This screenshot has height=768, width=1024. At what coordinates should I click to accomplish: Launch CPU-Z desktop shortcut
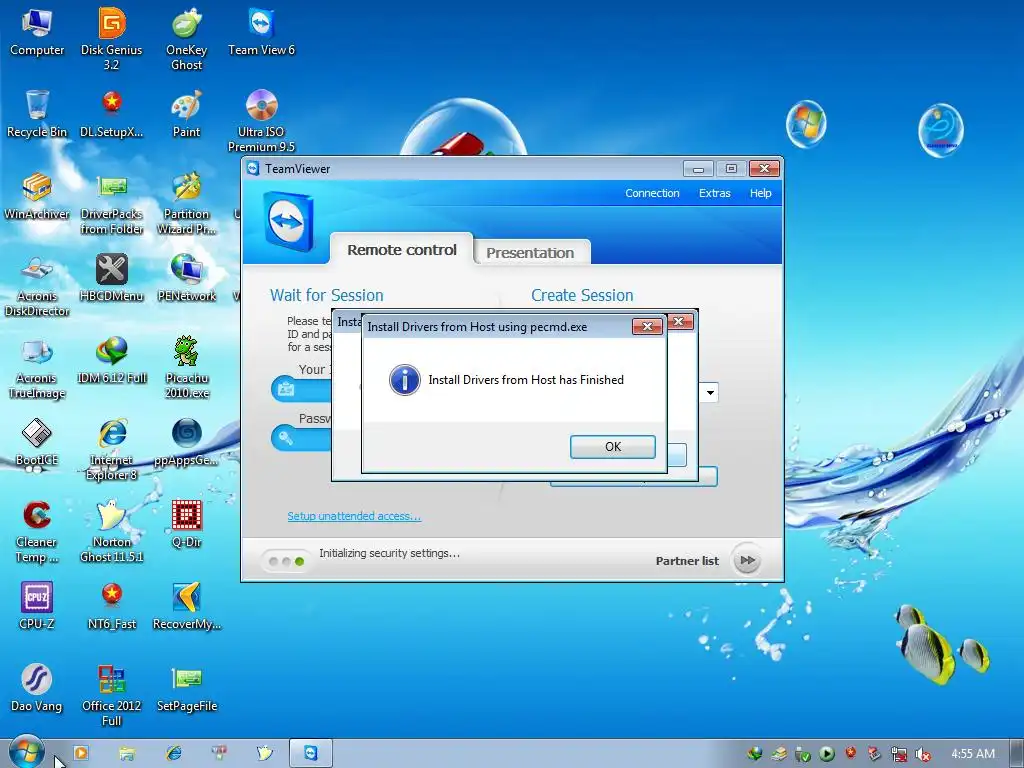pyautogui.click(x=37, y=607)
